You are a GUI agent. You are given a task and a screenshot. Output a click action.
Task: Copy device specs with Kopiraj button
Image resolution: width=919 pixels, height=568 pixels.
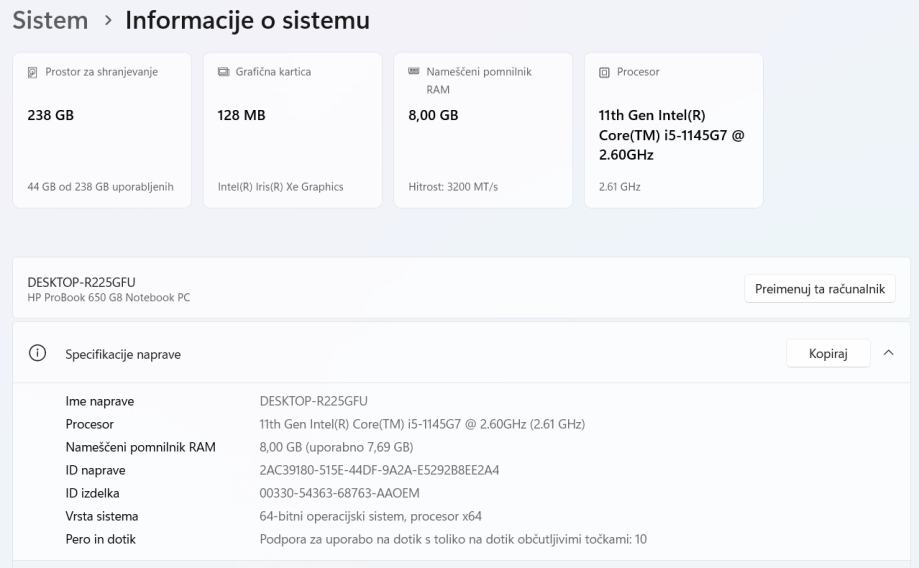pyautogui.click(x=827, y=354)
